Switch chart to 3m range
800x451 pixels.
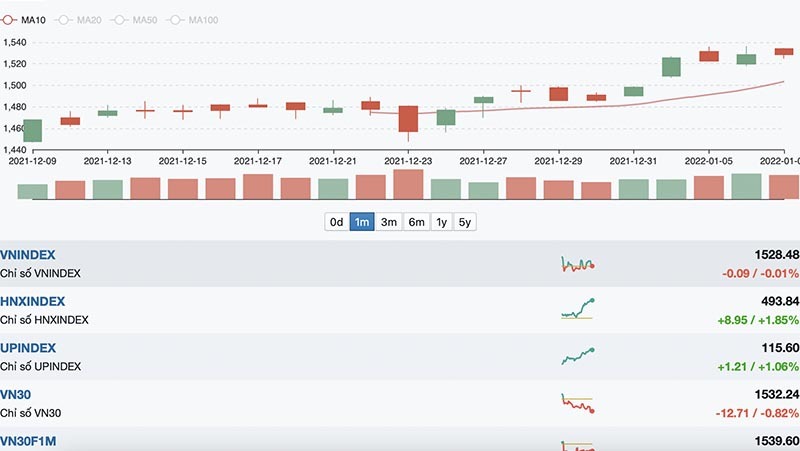point(389,222)
